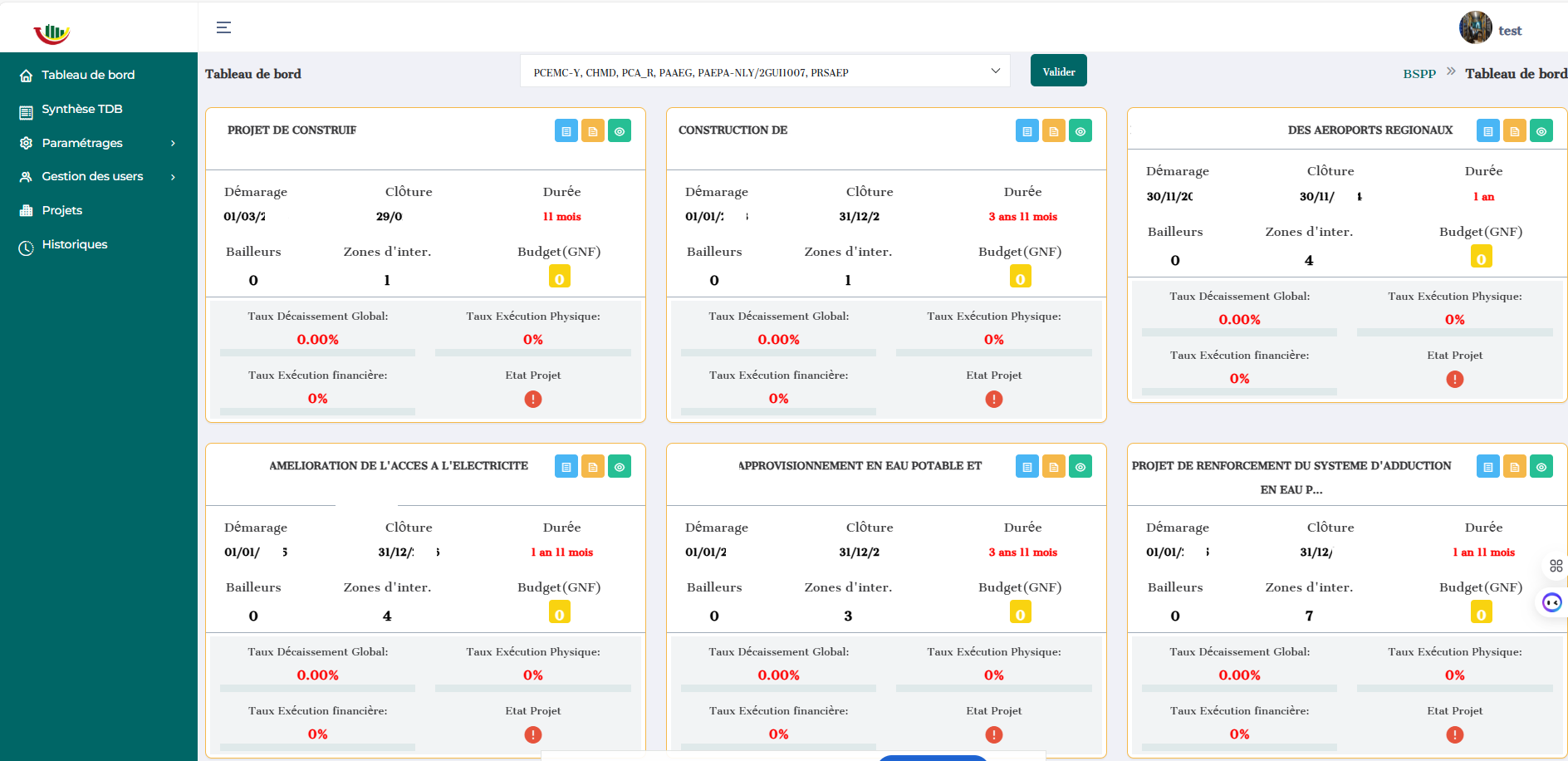Open the project selection dropdown
This screenshot has width=1568, height=761.
point(764,72)
